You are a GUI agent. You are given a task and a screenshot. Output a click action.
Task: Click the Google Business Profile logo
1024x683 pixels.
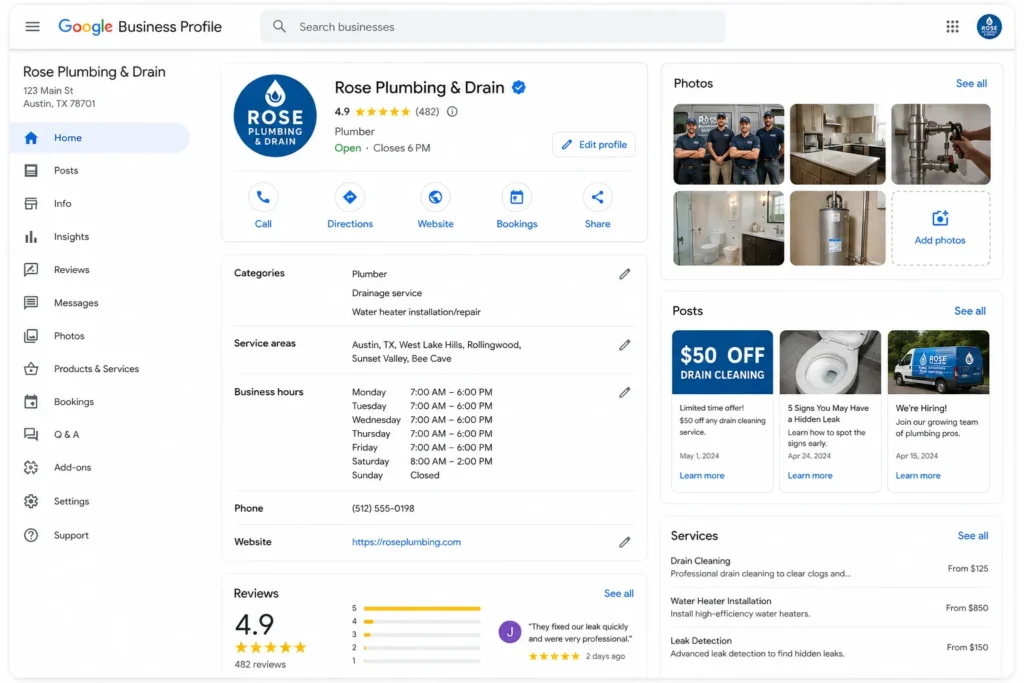coord(140,27)
